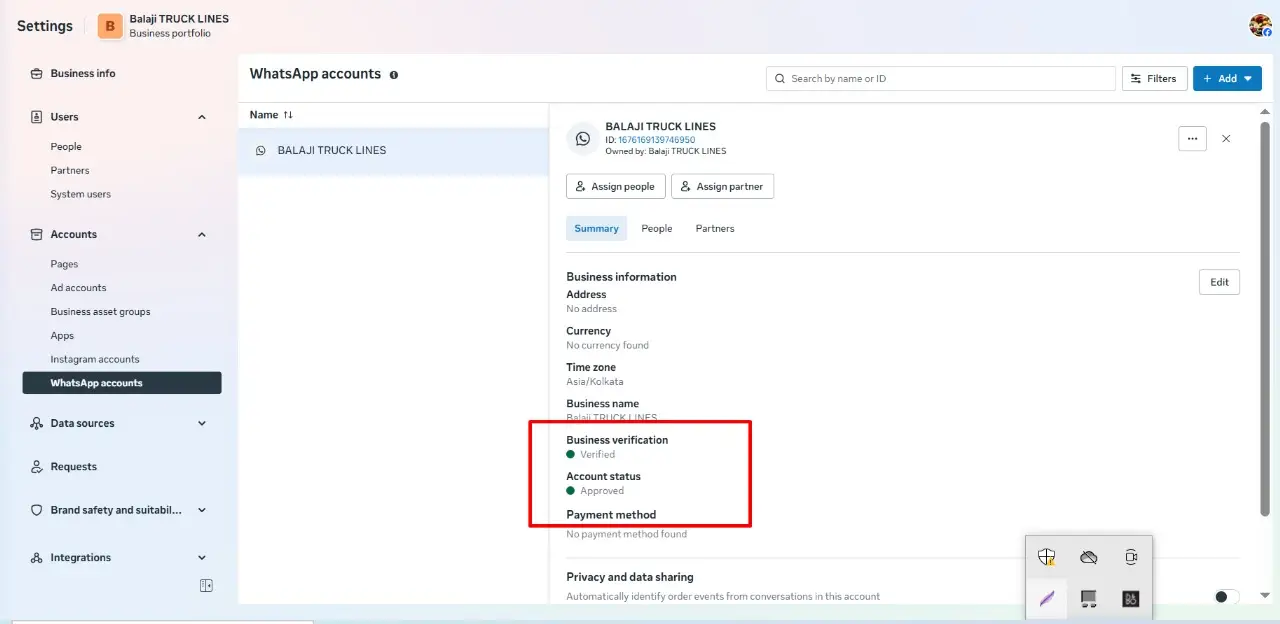Expand the Data sources section

[202, 424]
